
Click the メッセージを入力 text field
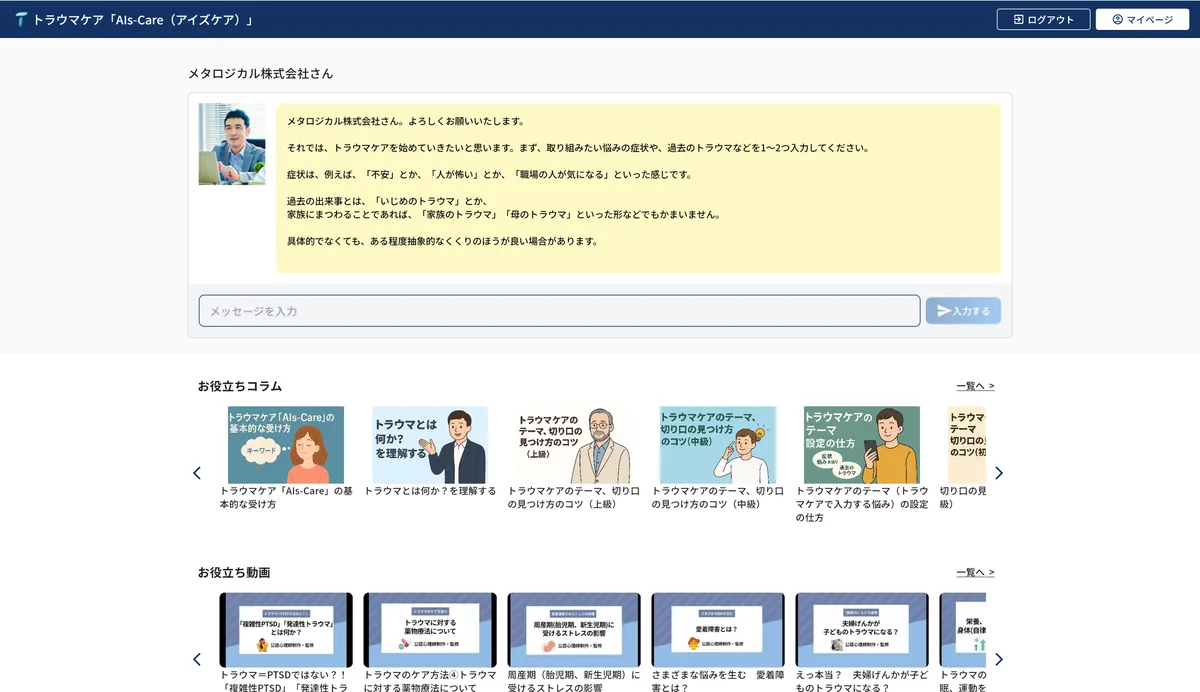pos(559,311)
